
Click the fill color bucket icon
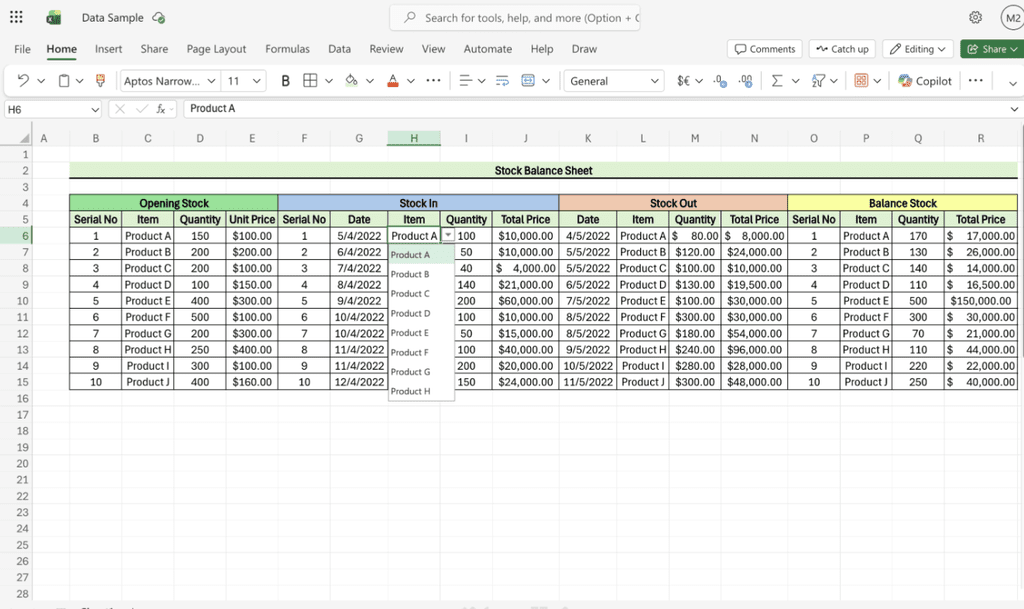[351, 81]
